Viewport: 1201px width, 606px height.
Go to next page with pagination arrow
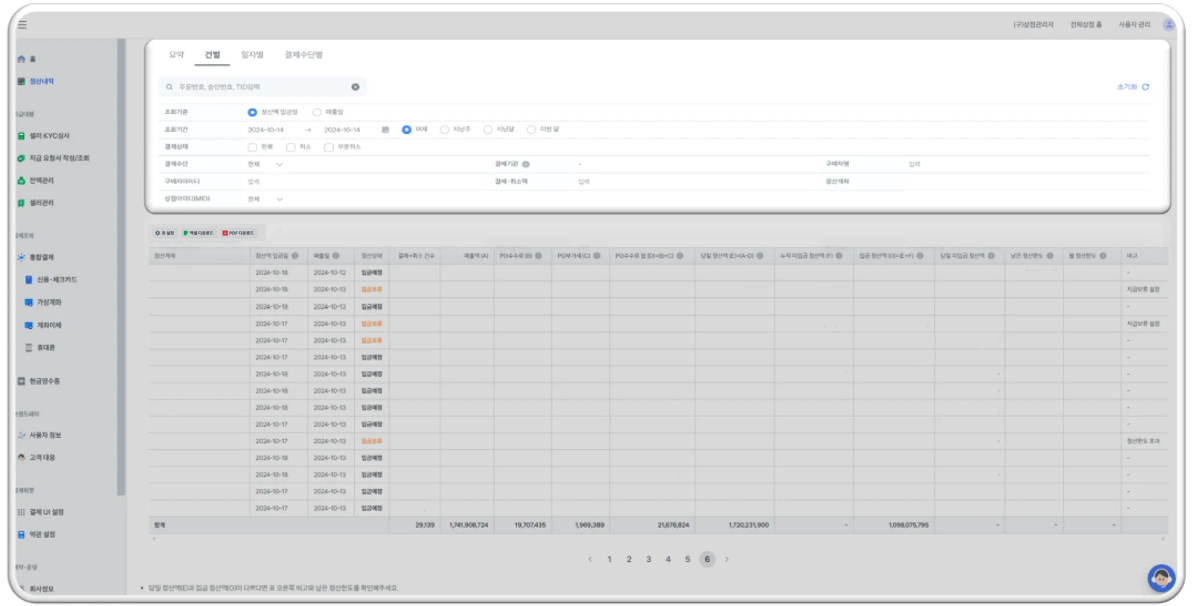(x=726, y=559)
